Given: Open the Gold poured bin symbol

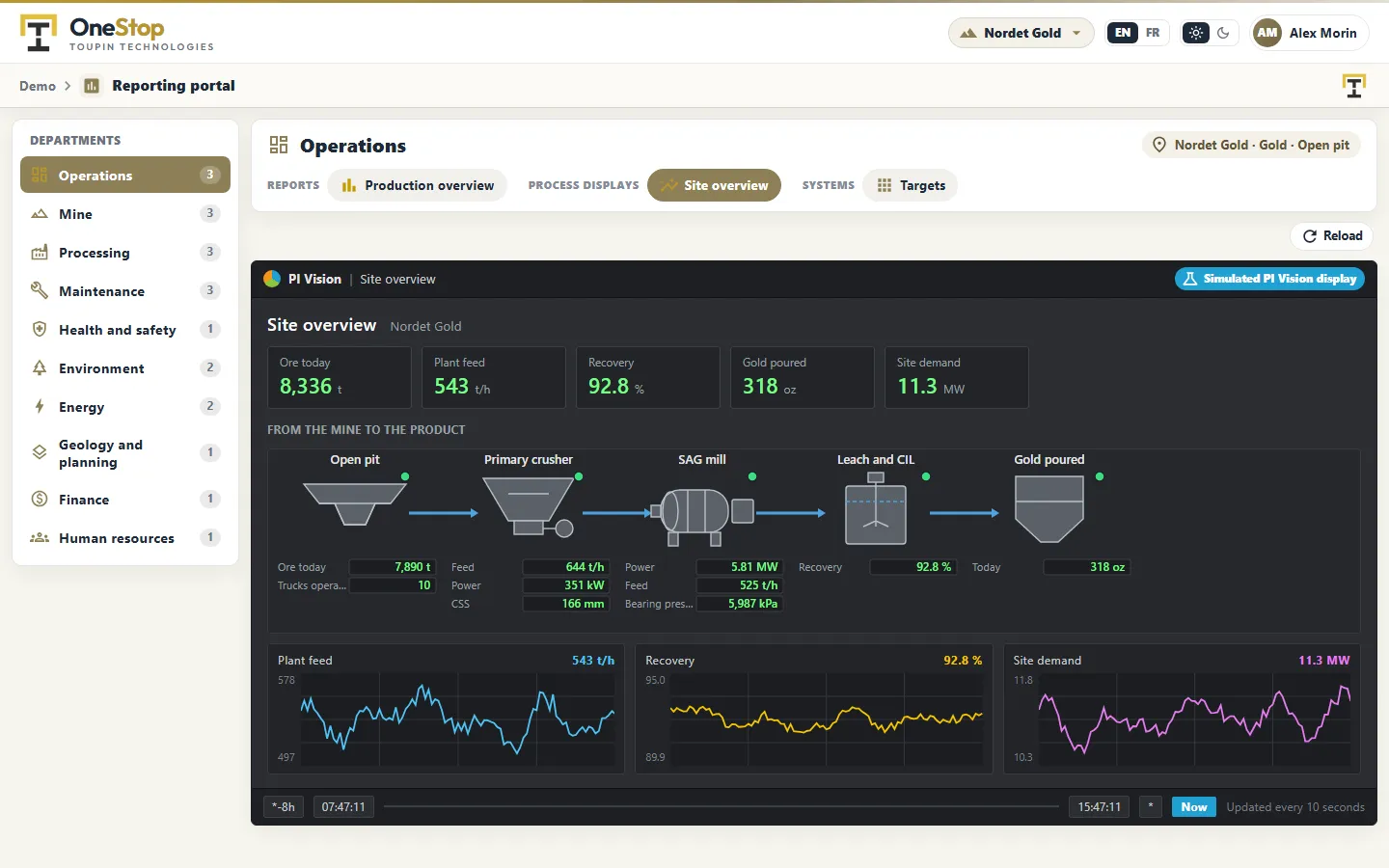Looking at the screenshot, I should point(1049,509).
